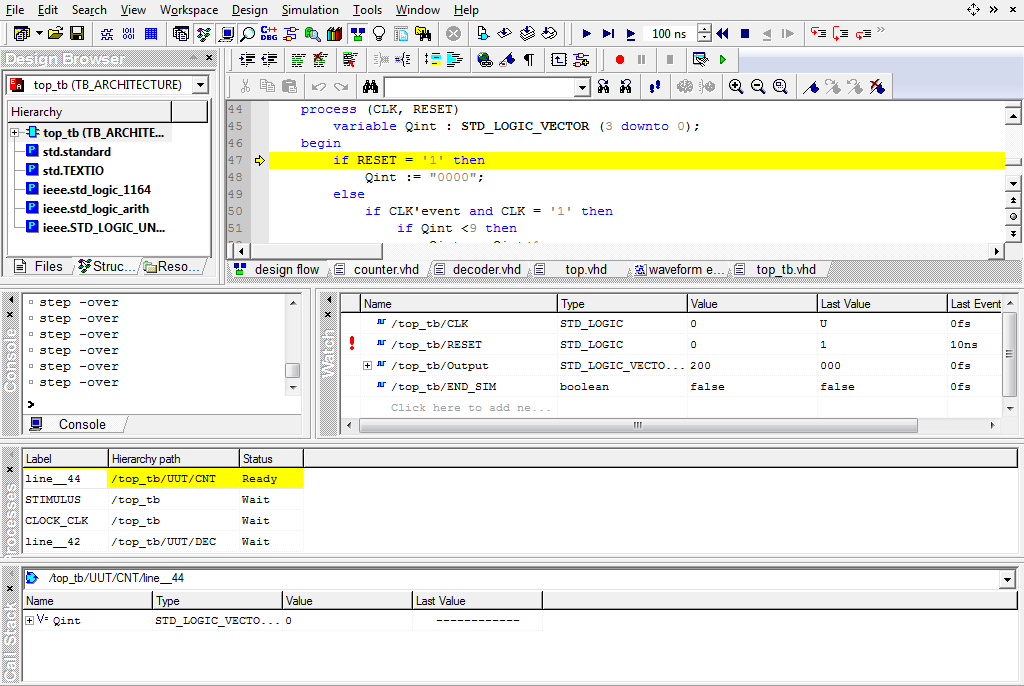Click the 100 ns time stepper up arrow

[x=704, y=29]
